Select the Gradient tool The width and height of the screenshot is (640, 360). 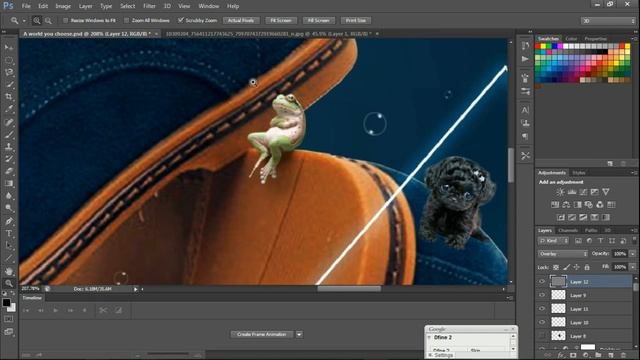[x=9, y=183]
